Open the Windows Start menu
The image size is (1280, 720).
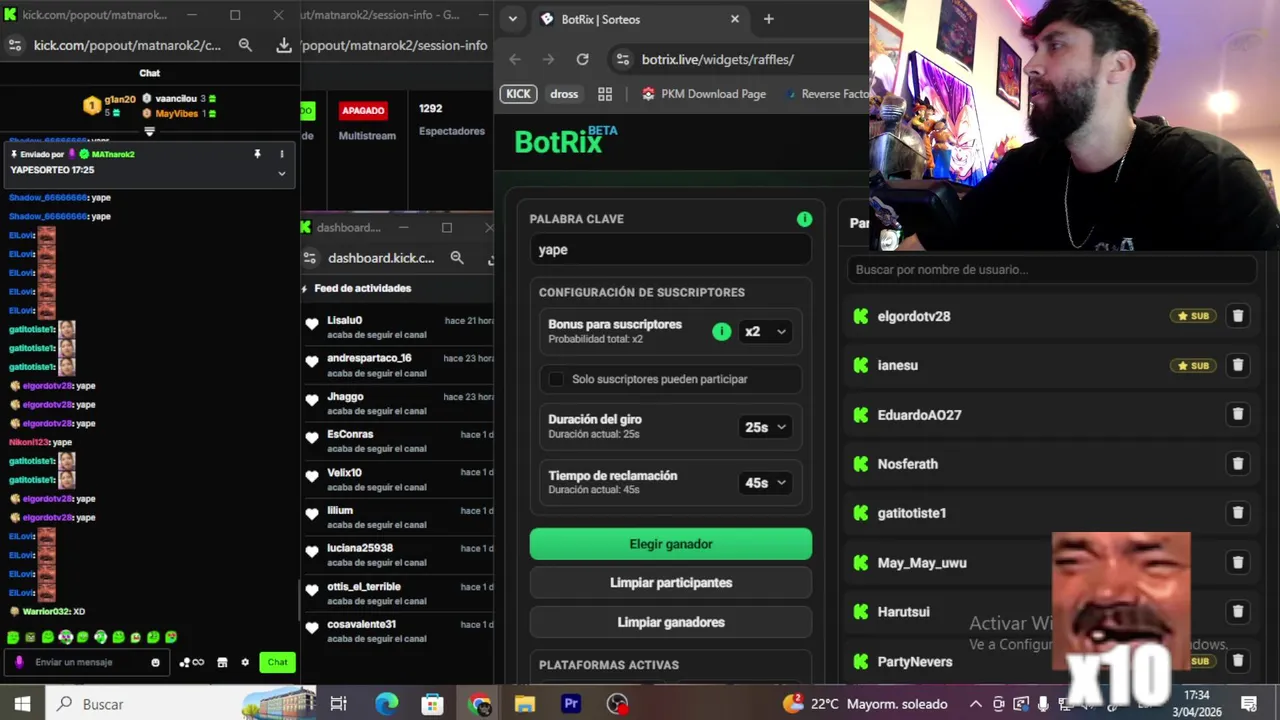click(22, 704)
